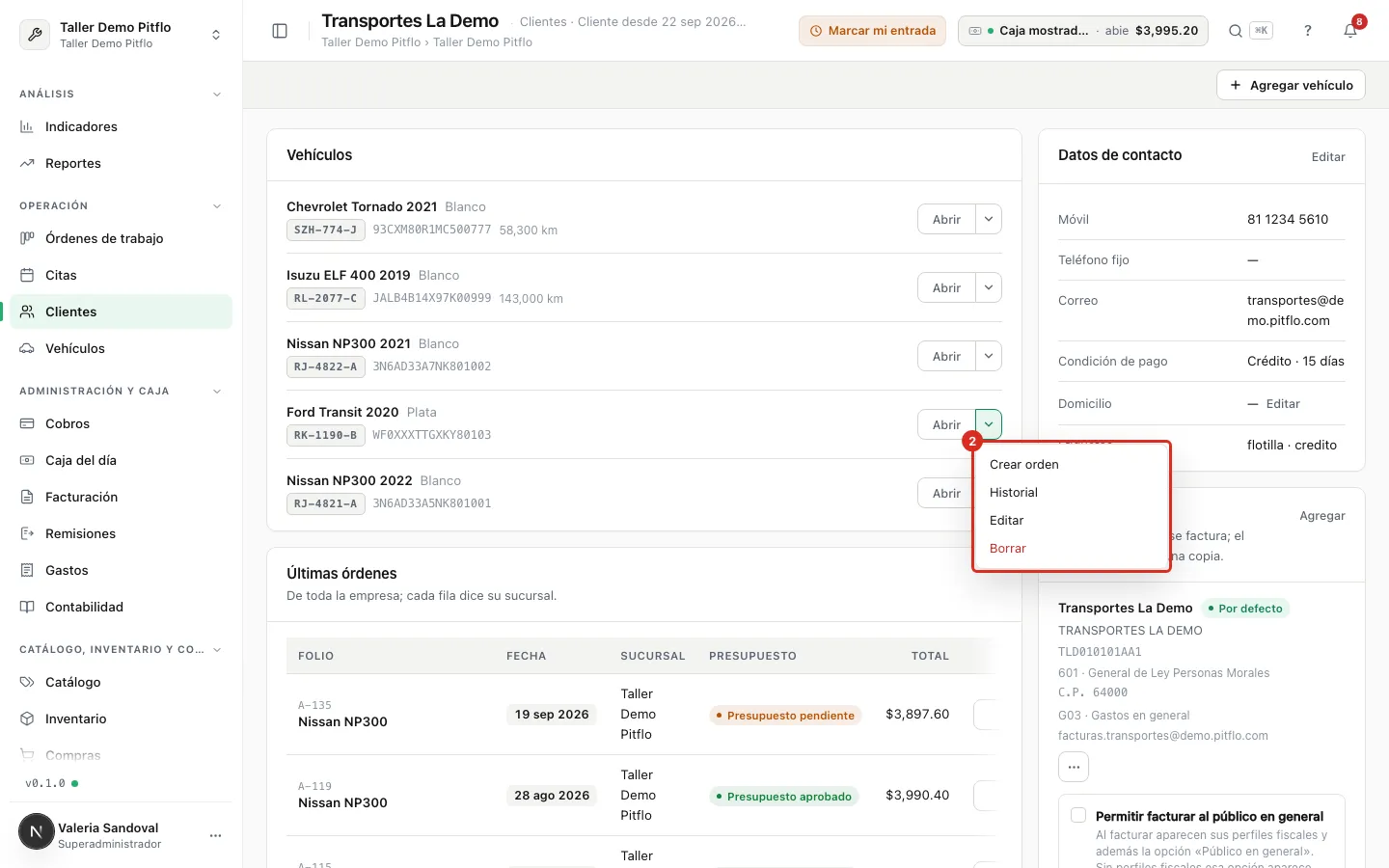Click the Presupuesto pendiente status badge

coord(785,715)
